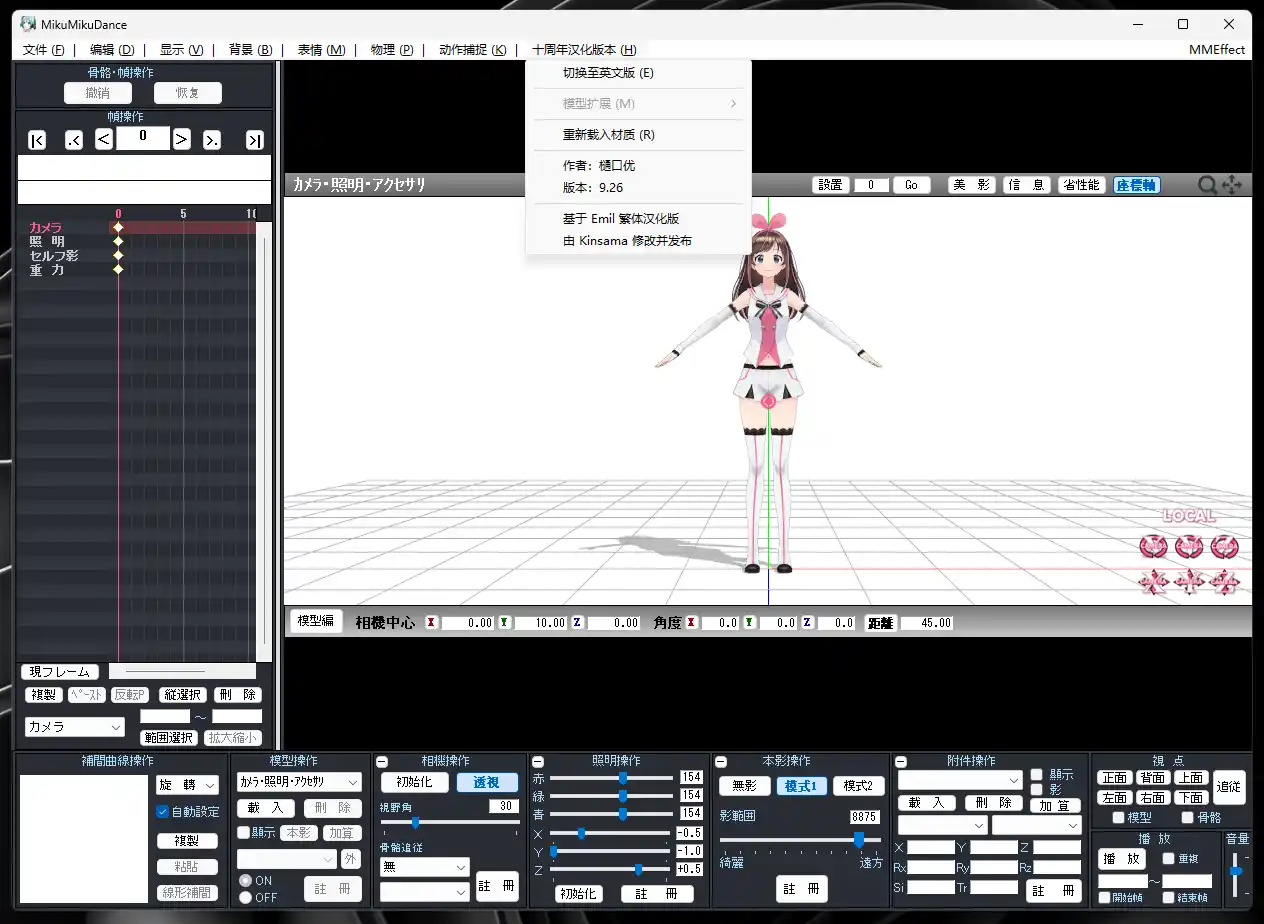Click the 相機中心 Y axis icon
This screenshot has height=924, width=1264.
pos(504,622)
